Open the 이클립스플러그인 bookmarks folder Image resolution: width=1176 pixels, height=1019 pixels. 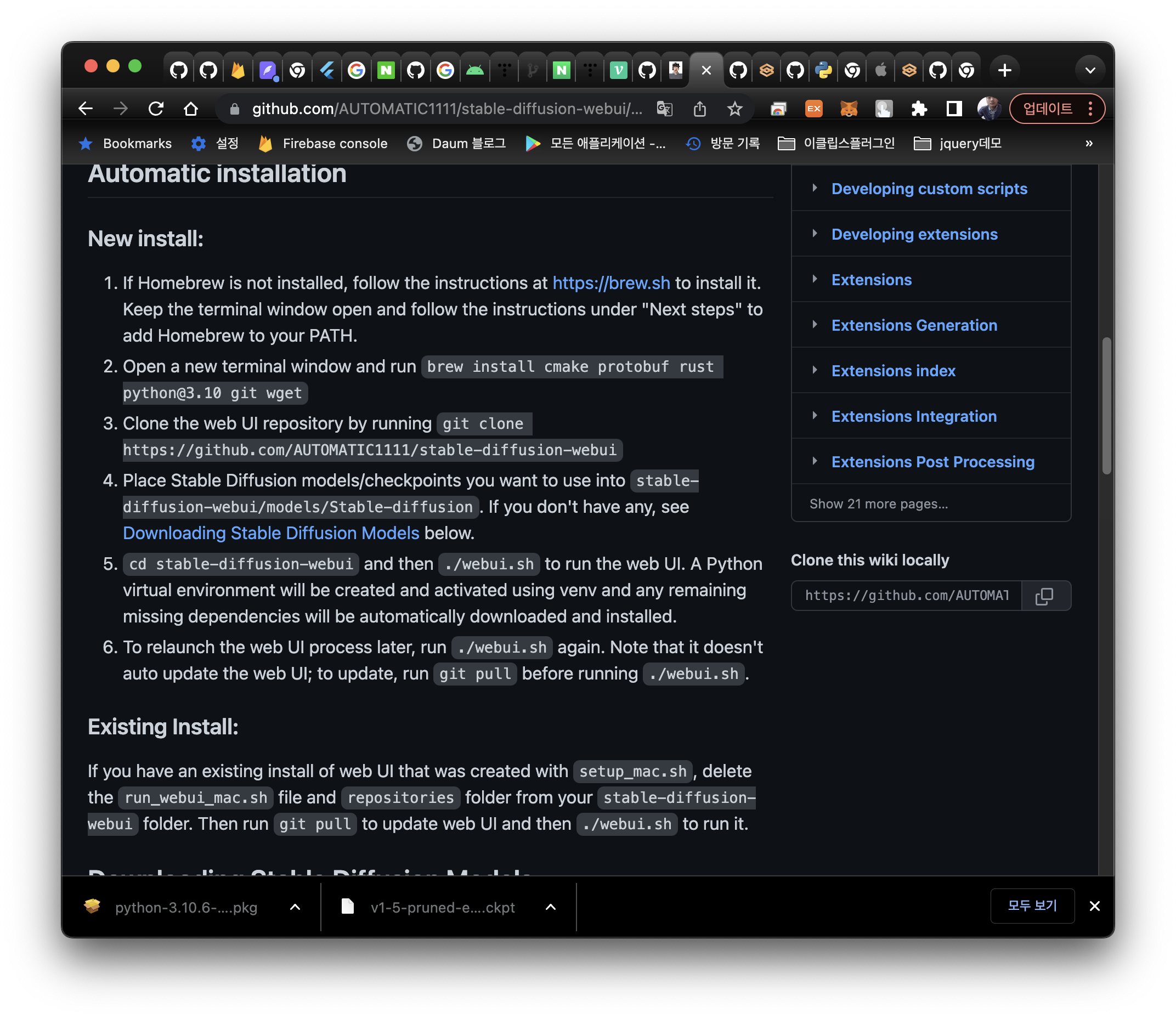[x=836, y=143]
